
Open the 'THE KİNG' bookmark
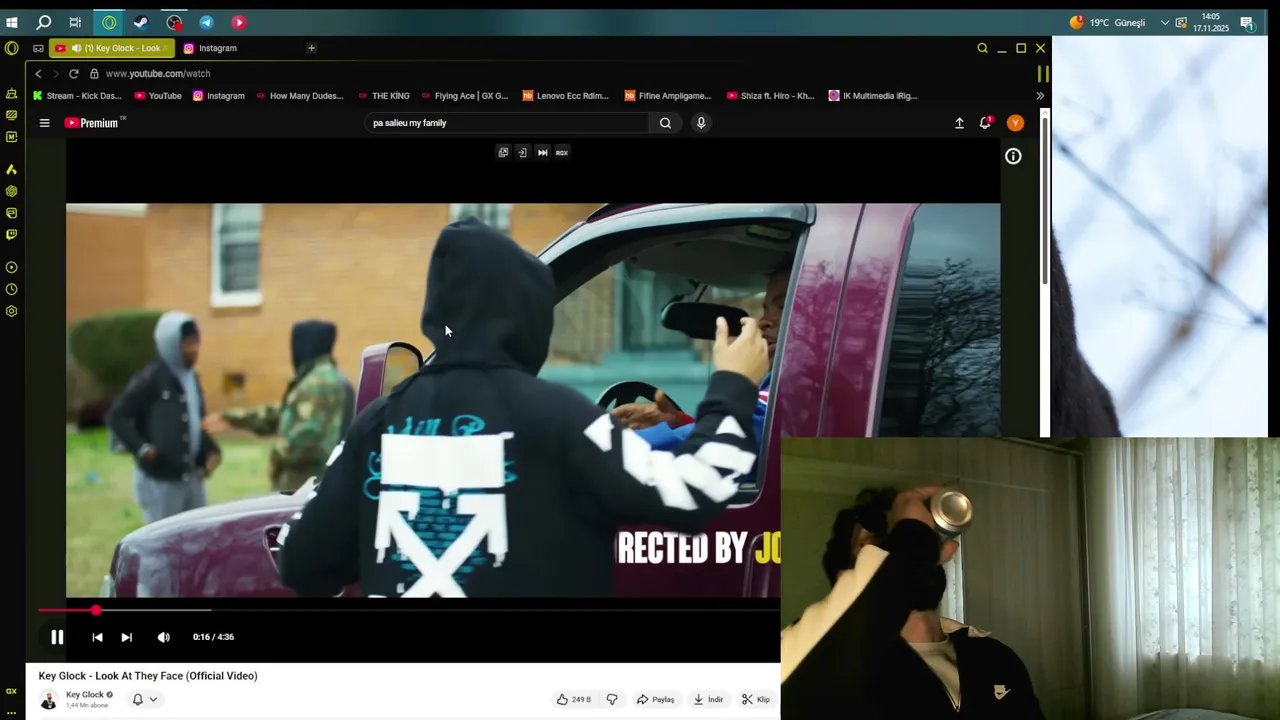pyautogui.click(x=384, y=96)
